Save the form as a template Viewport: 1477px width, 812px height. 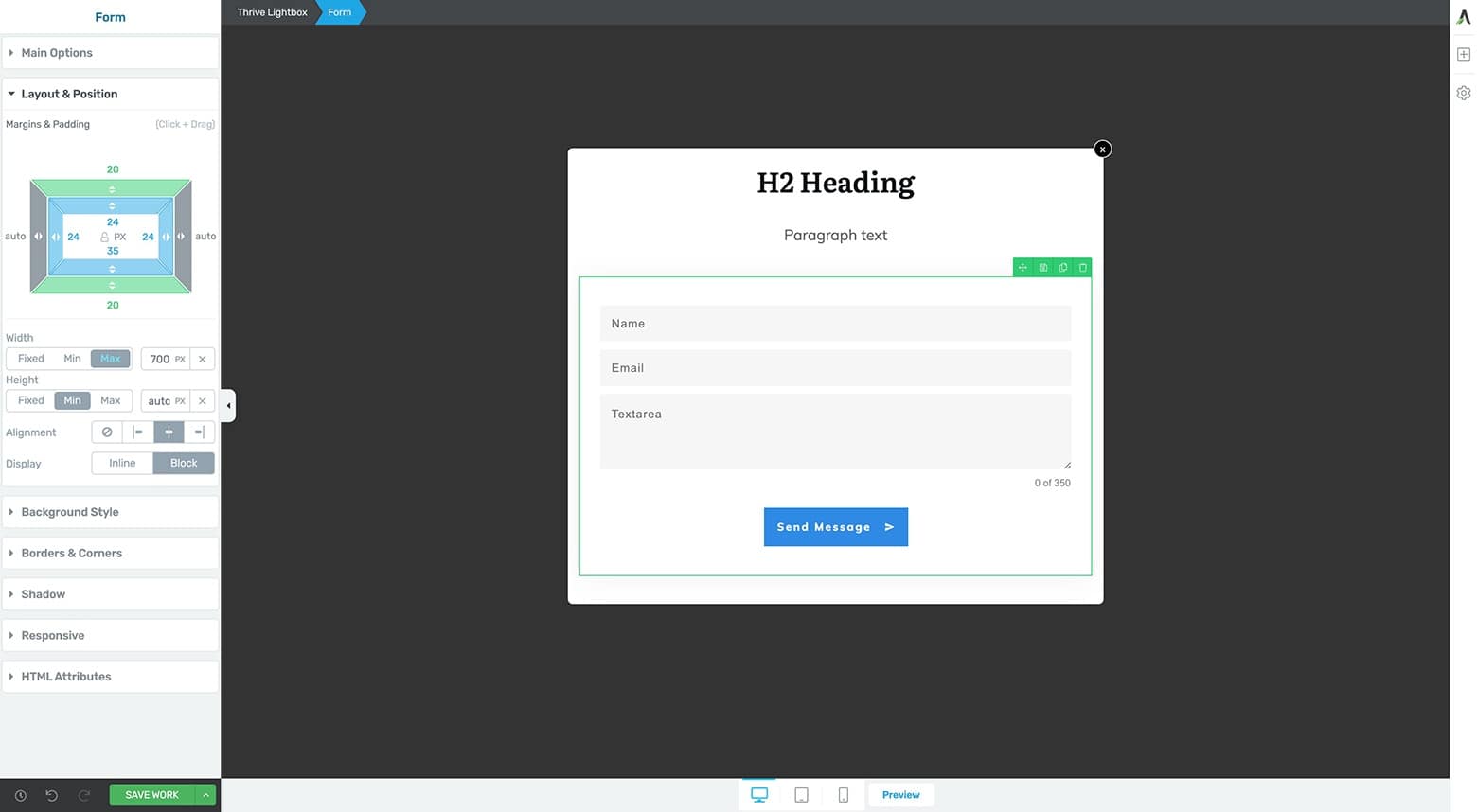point(1042,268)
